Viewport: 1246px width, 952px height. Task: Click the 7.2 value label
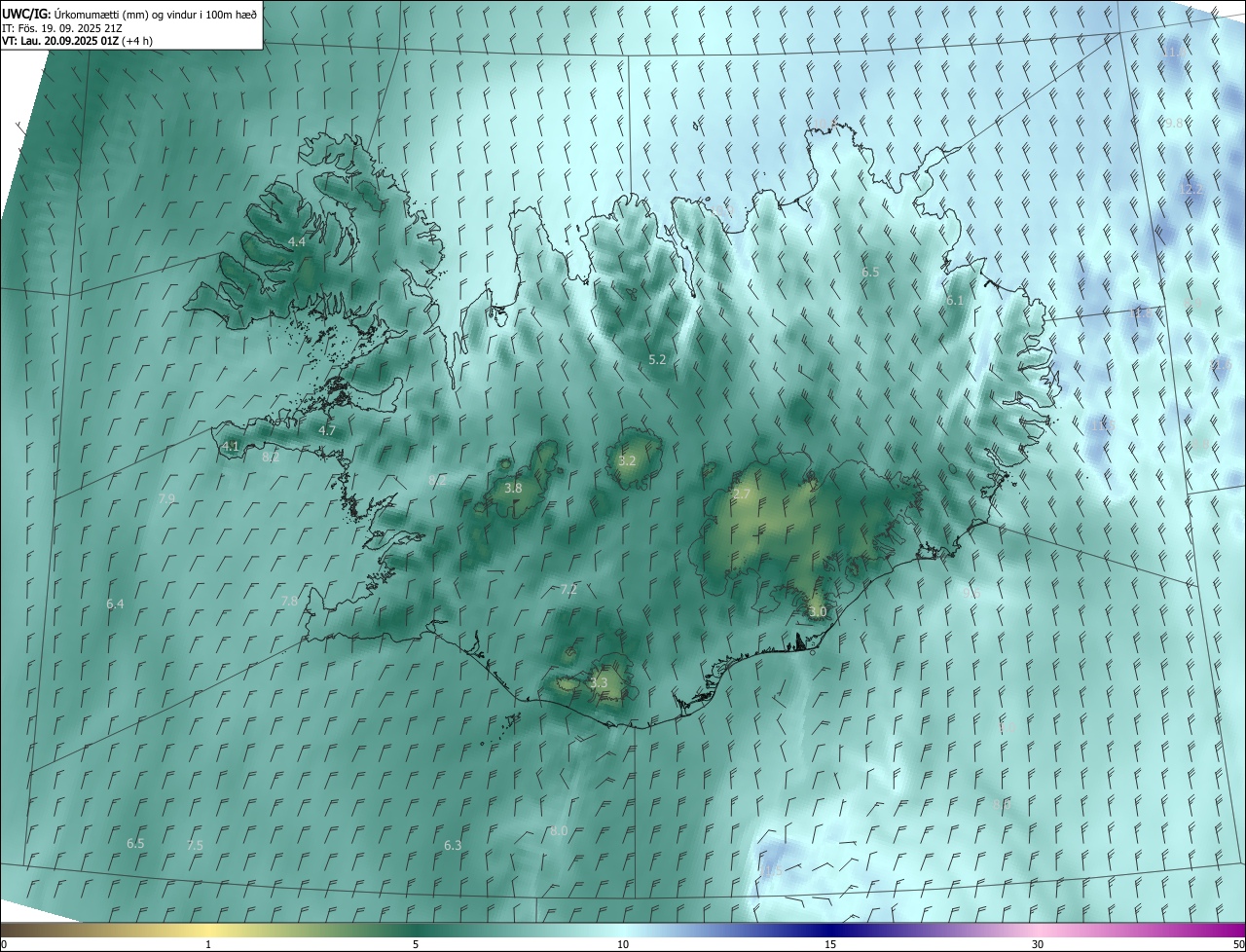(x=568, y=590)
